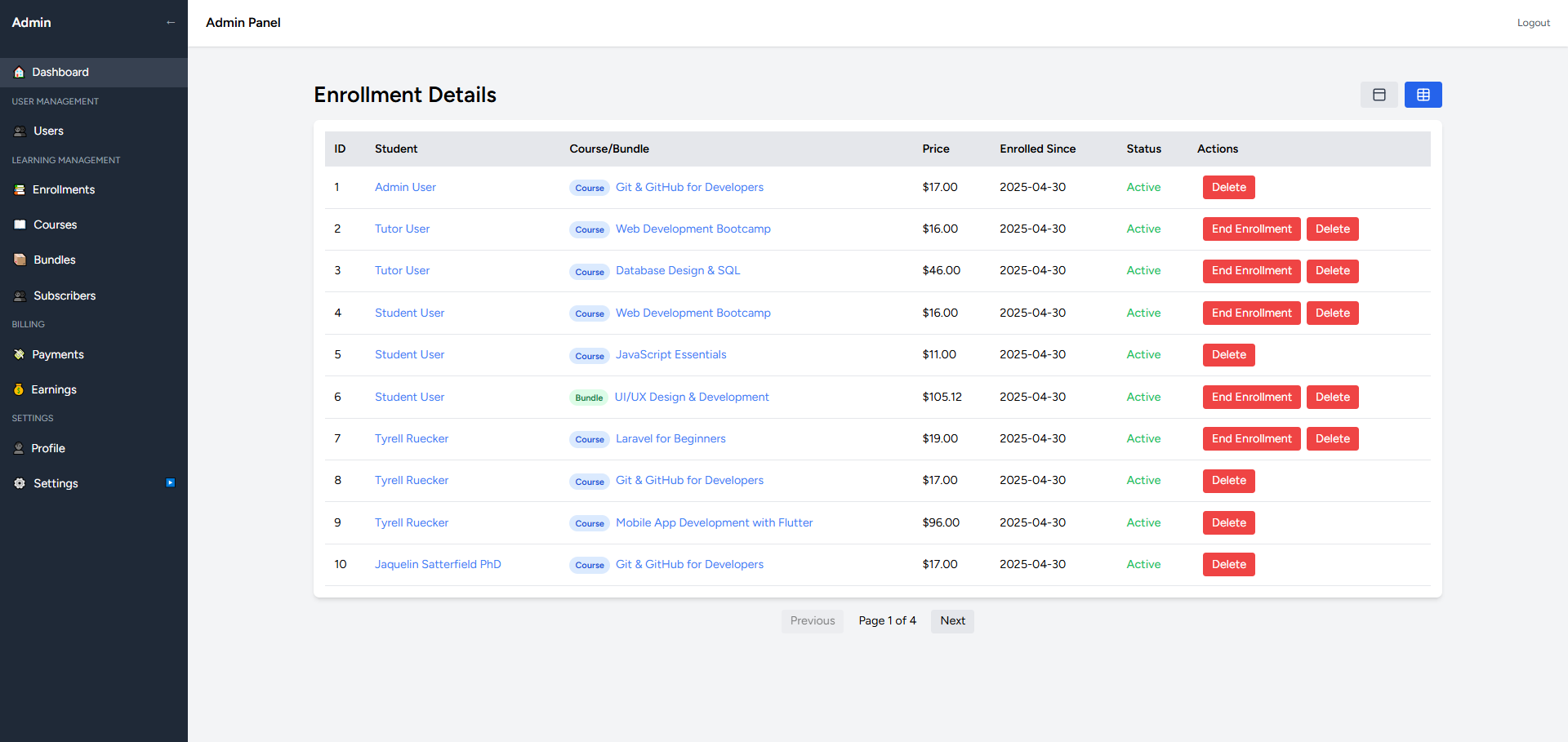Click the Earnings money bag icon
This screenshot has width=1568, height=742.
click(x=19, y=390)
